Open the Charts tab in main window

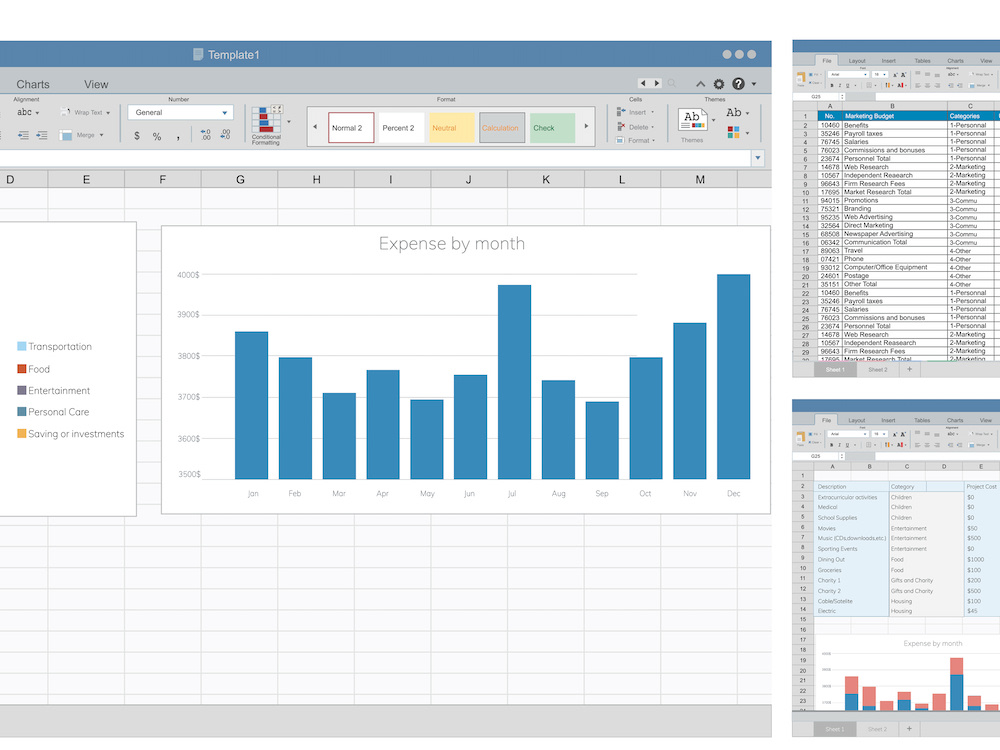(33, 84)
